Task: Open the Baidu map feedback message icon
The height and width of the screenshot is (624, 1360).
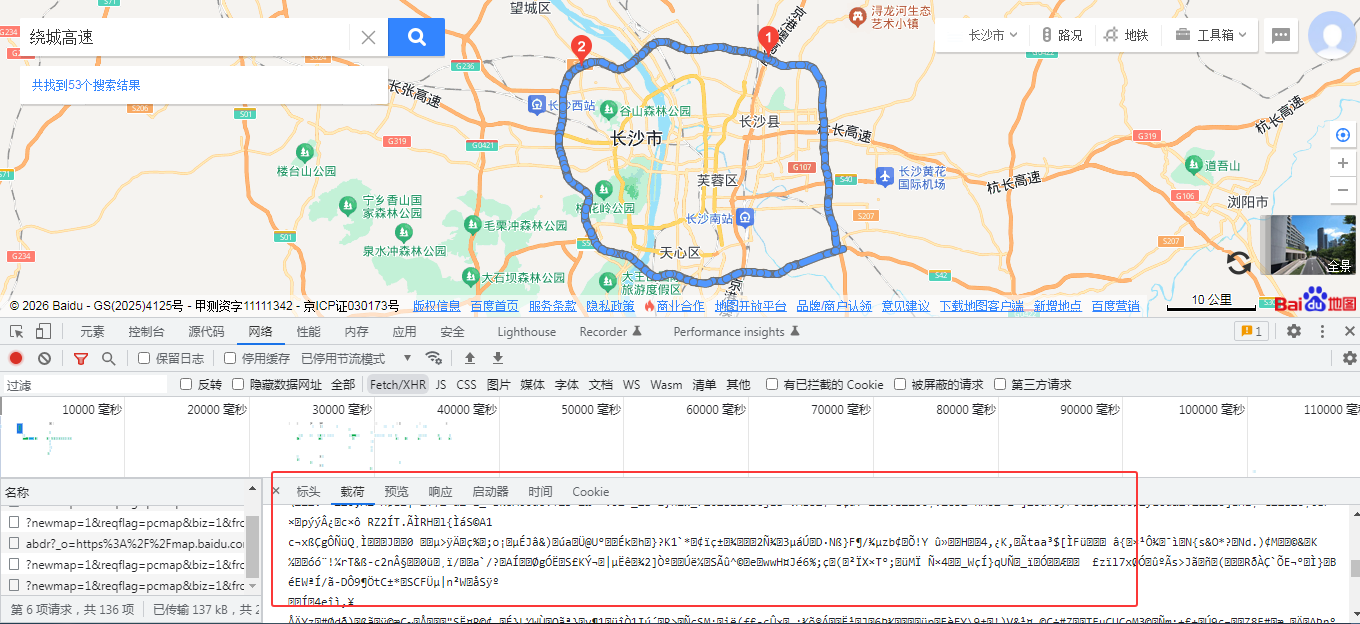Action: pyautogui.click(x=1280, y=35)
